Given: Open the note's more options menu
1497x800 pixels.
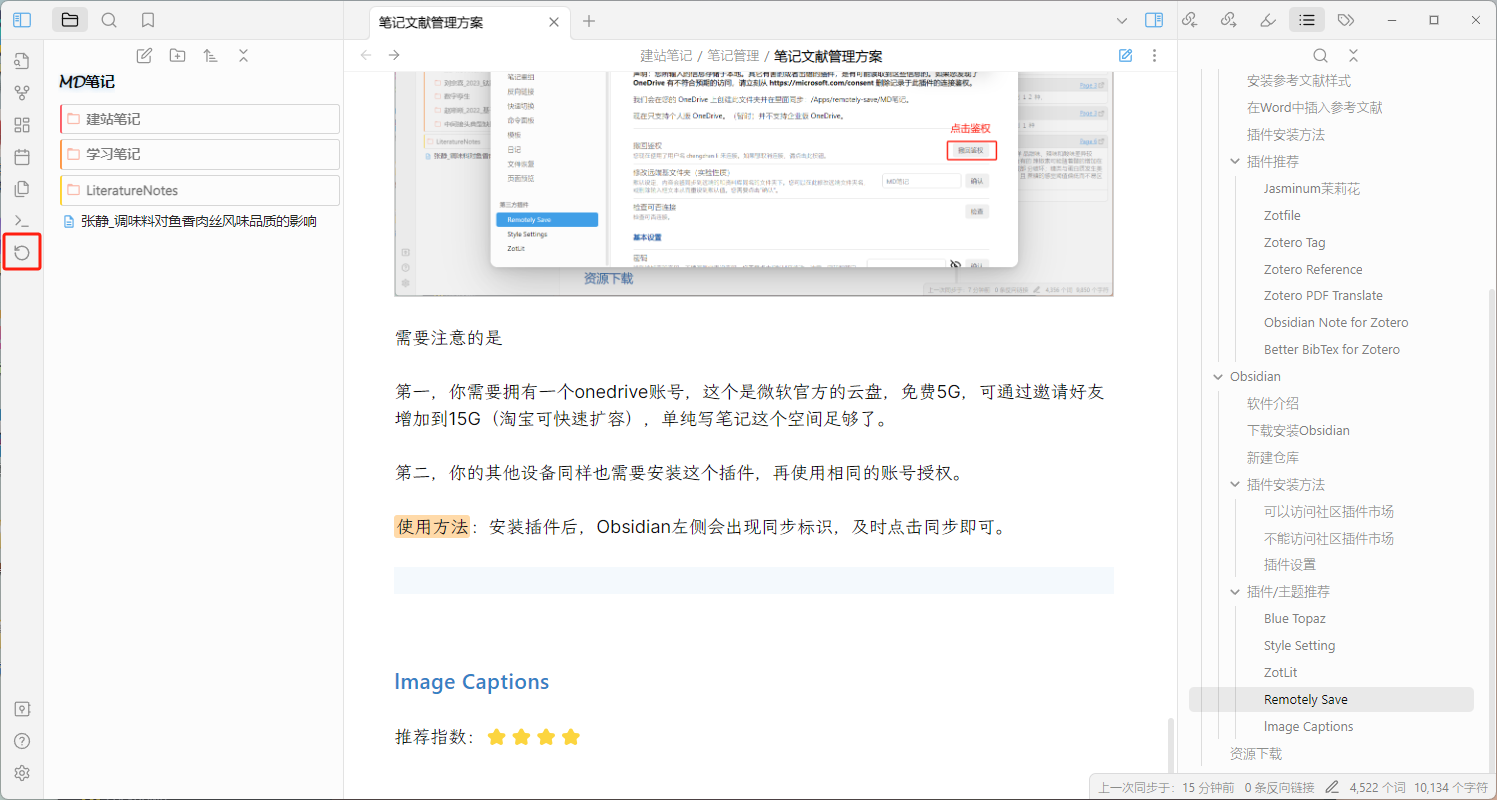Looking at the screenshot, I should coord(1154,56).
